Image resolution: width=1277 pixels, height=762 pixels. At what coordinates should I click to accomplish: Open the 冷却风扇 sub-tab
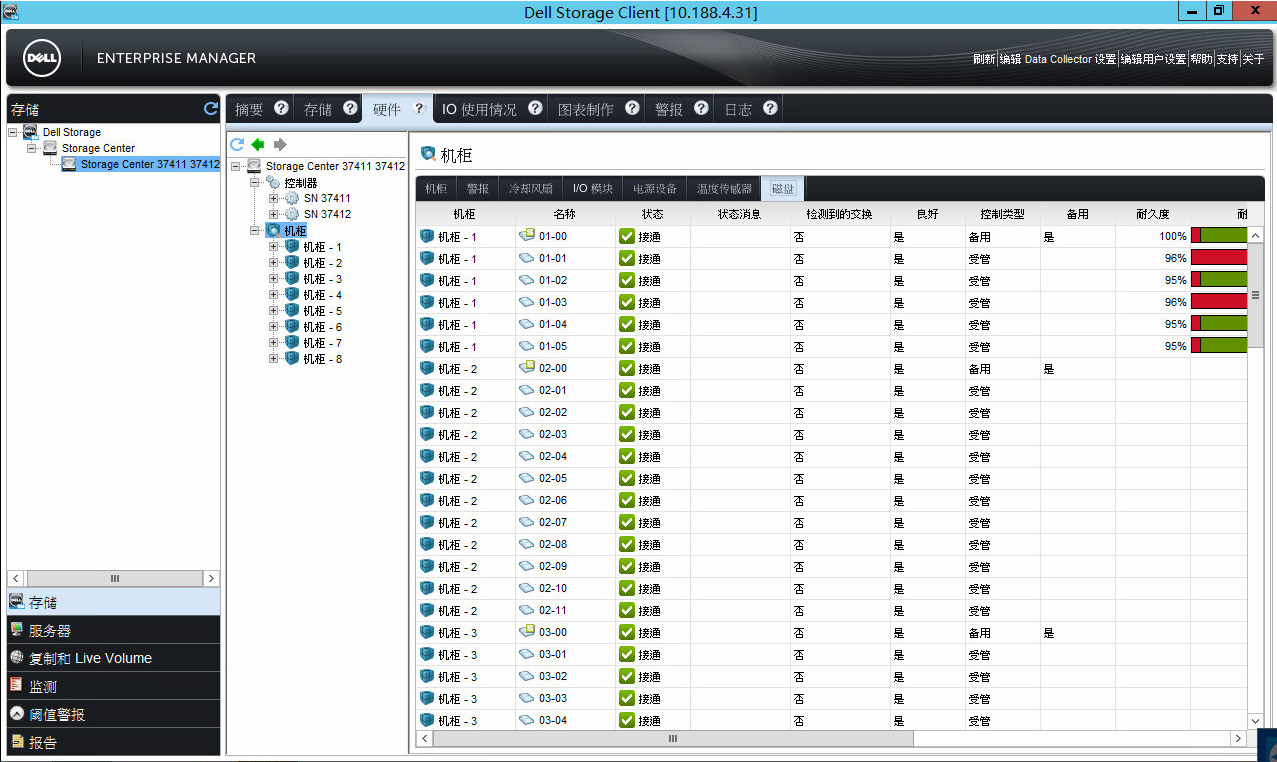(530, 188)
